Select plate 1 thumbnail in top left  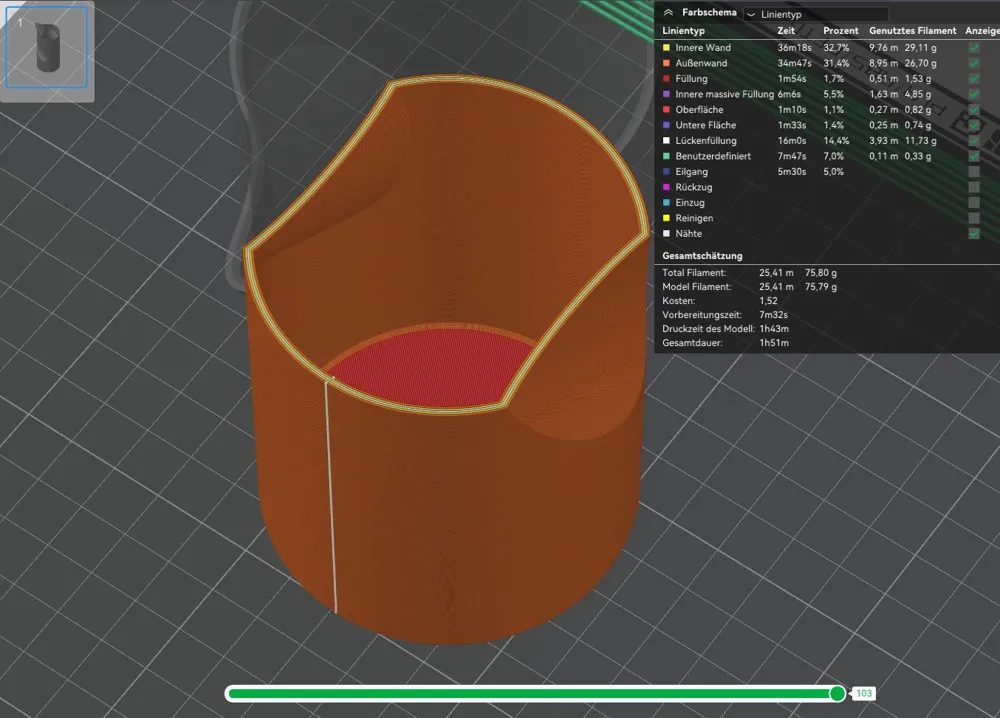coord(45,45)
